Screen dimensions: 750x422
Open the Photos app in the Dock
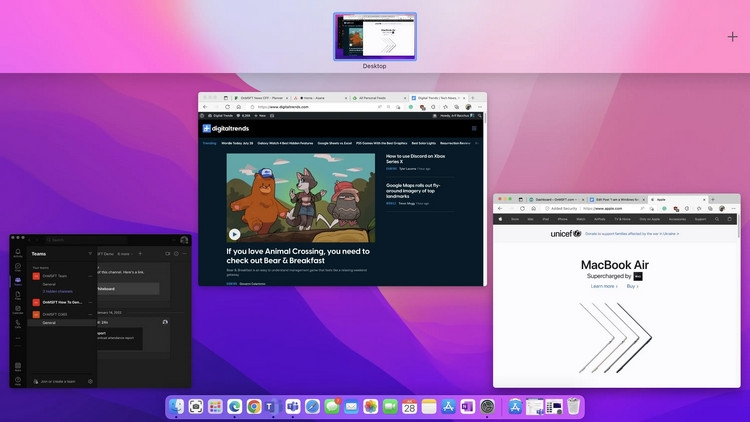point(371,407)
